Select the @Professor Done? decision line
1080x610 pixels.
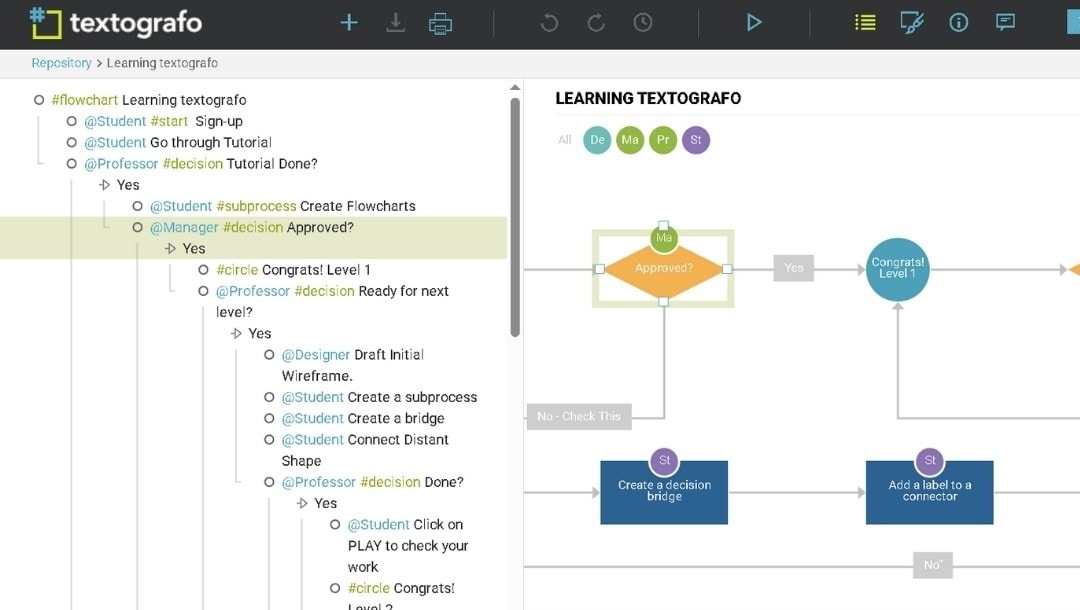tap(372, 482)
